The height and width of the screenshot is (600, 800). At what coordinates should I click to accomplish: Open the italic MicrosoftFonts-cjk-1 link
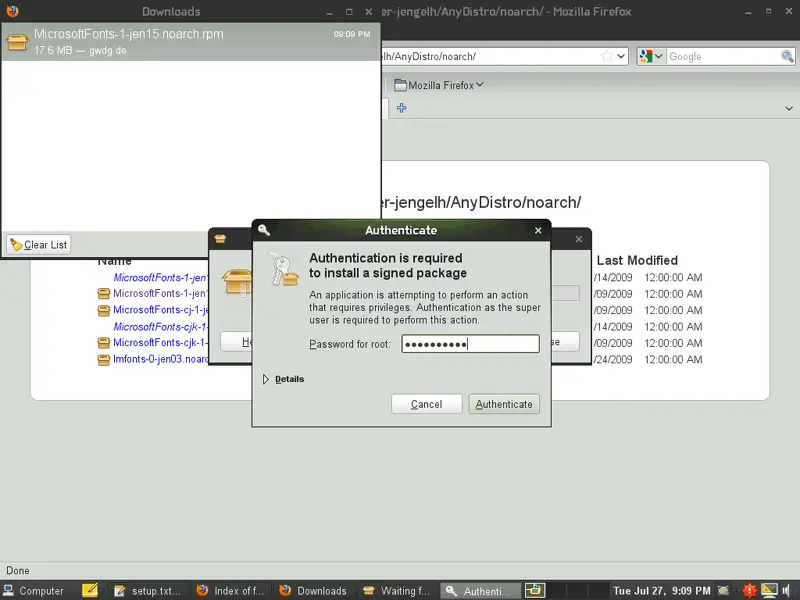[x=160, y=327]
